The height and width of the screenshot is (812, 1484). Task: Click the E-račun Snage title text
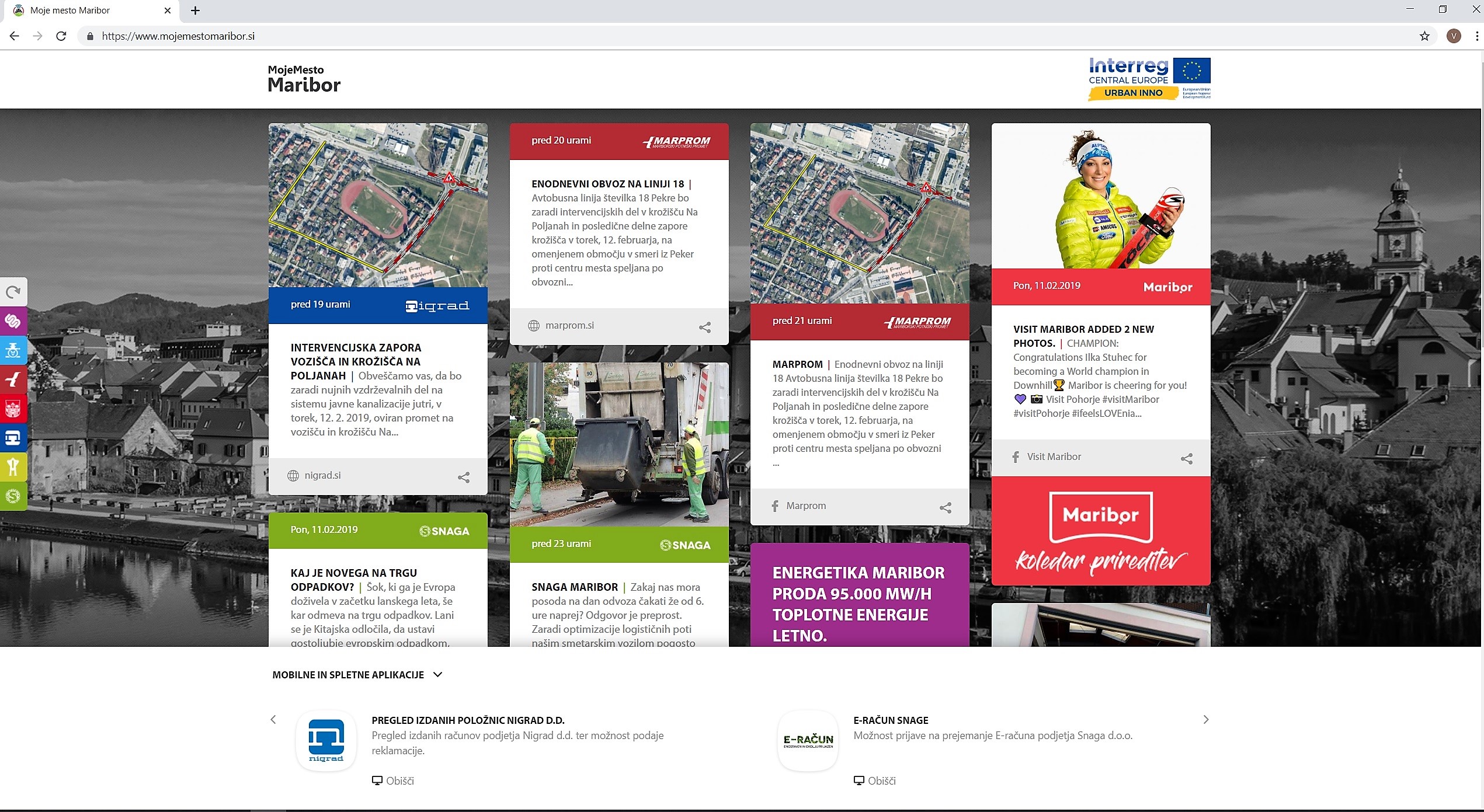point(891,721)
